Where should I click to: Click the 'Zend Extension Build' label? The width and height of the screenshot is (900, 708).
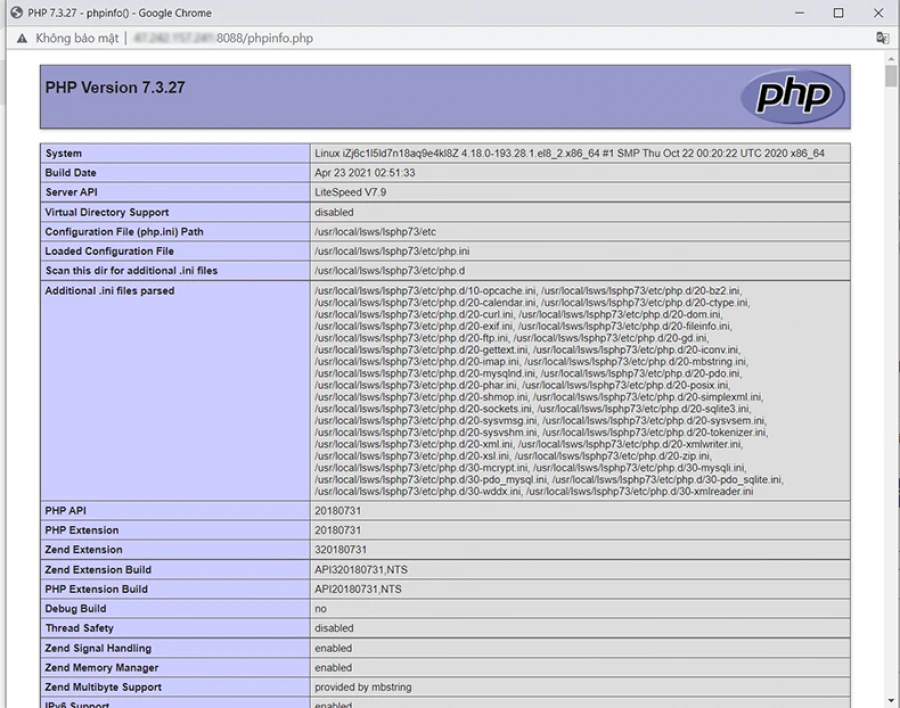[98, 570]
